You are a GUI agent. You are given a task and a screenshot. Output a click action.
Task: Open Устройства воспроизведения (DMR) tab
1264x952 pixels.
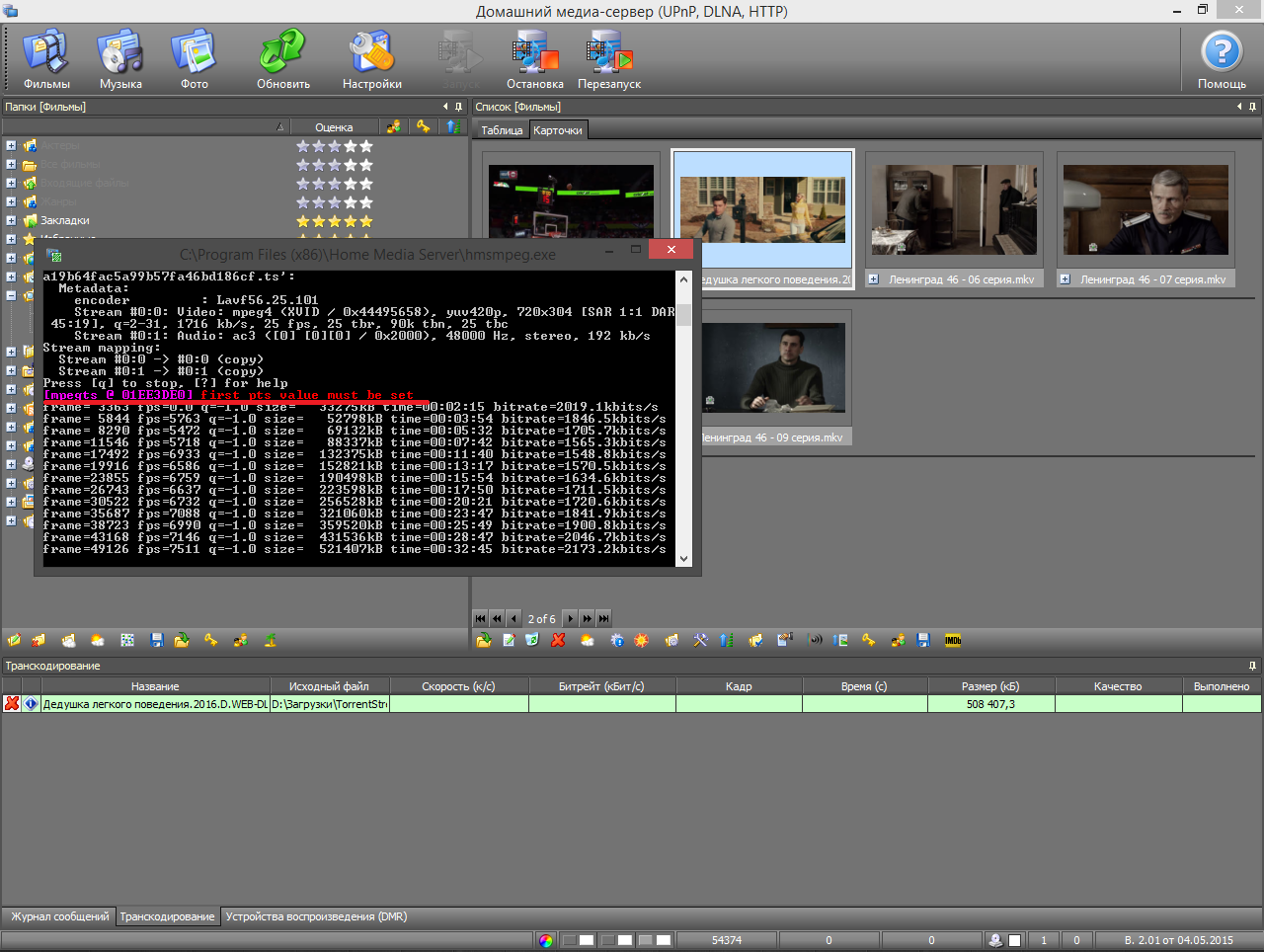coord(316,917)
